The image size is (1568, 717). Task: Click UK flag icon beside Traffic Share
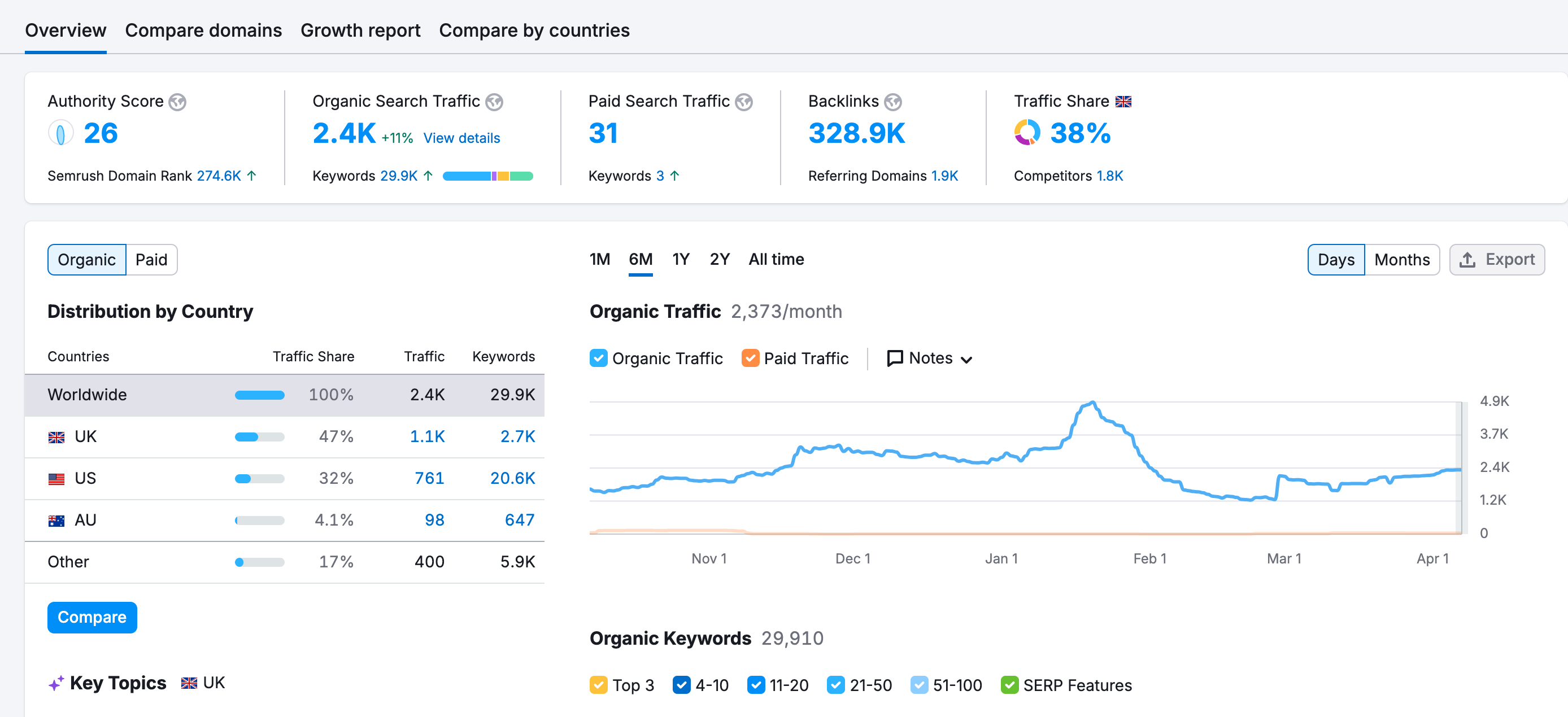coord(1122,102)
